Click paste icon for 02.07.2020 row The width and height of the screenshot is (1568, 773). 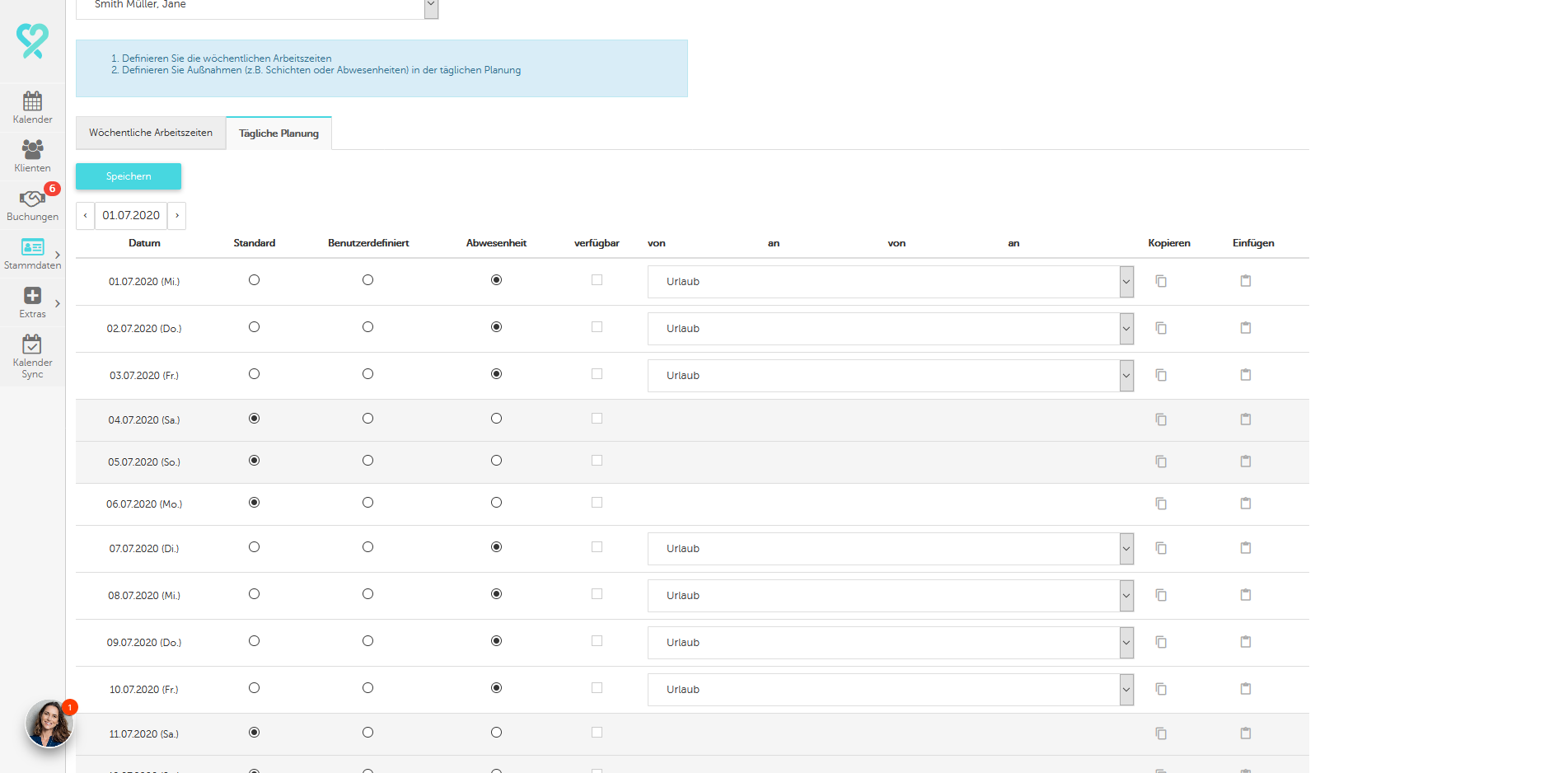pyautogui.click(x=1246, y=328)
